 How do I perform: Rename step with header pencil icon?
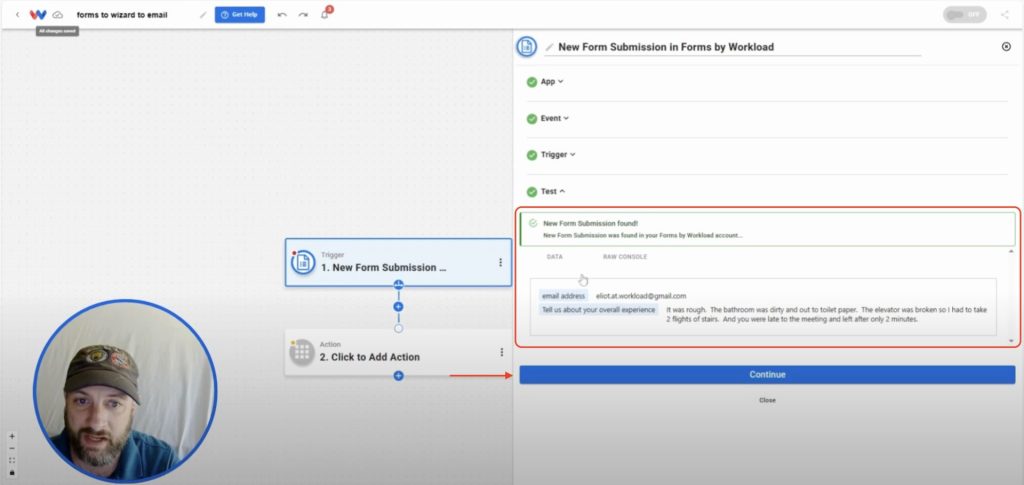(549, 47)
